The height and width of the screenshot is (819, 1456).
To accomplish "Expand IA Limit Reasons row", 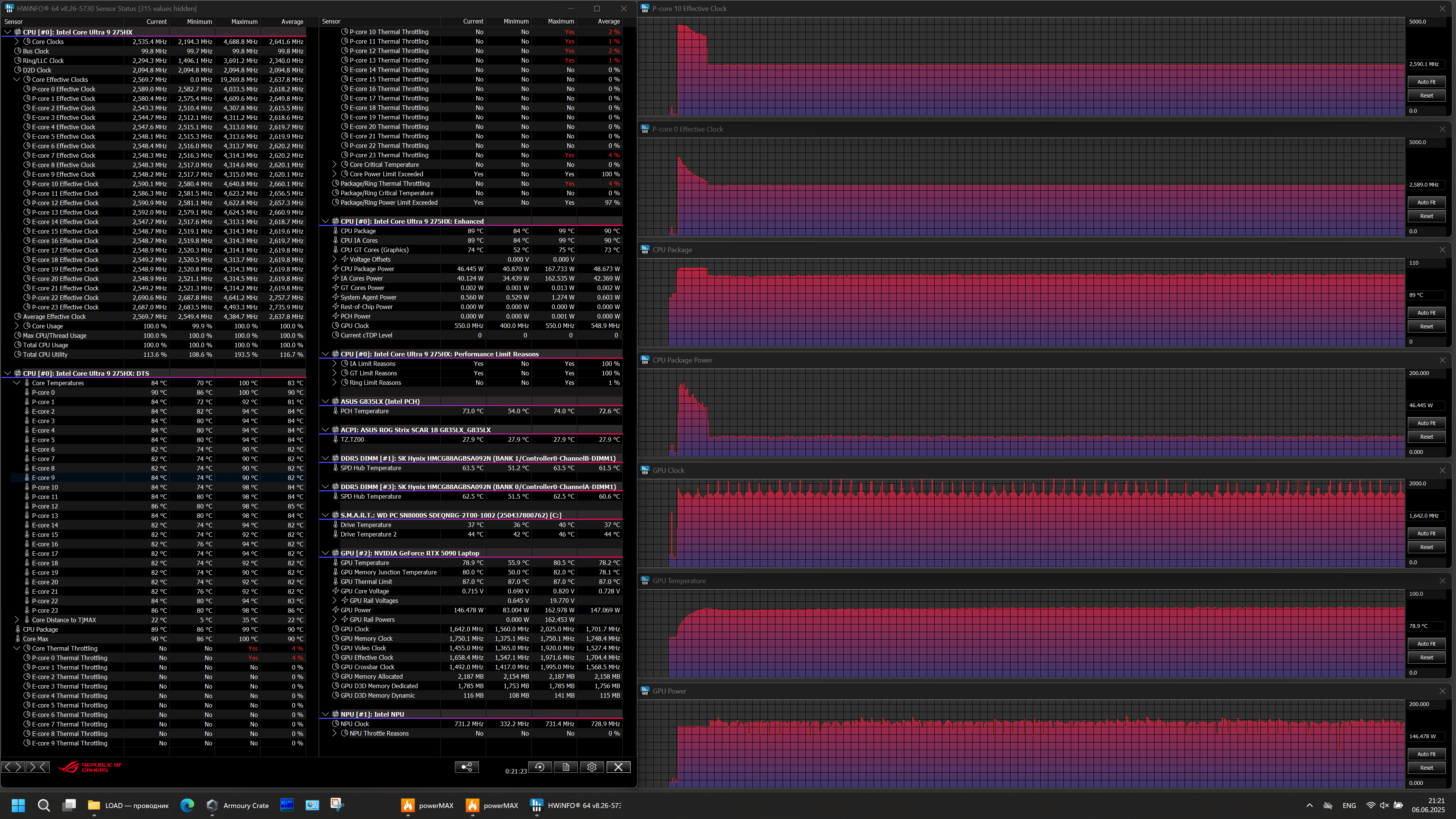I will (x=334, y=364).
